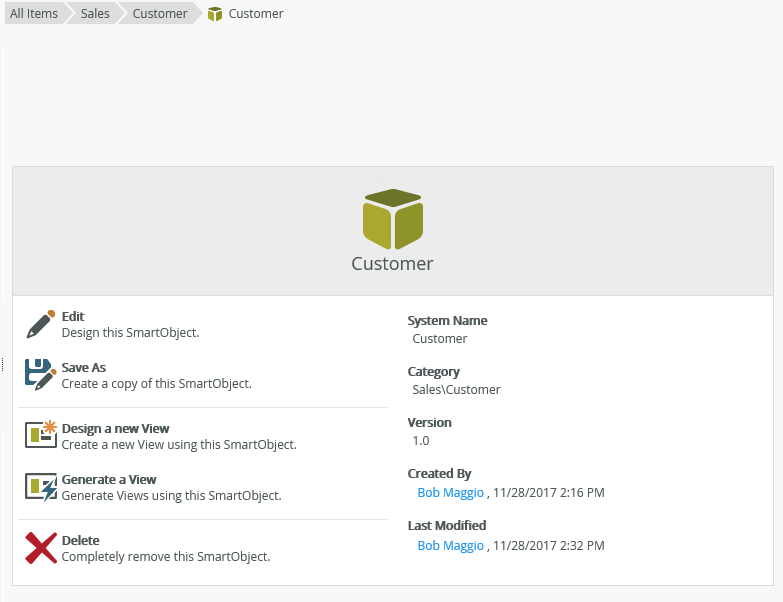Click the red X Delete icon

pyautogui.click(x=40, y=547)
